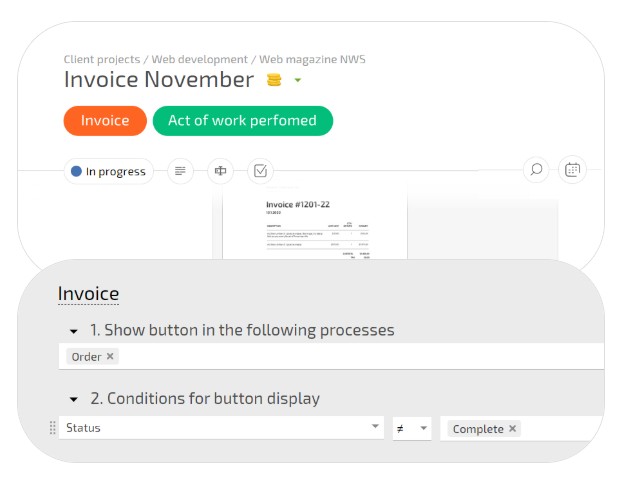Click 'Act of work perfomed' button
This screenshot has width=631, height=490.
[x=242, y=121]
